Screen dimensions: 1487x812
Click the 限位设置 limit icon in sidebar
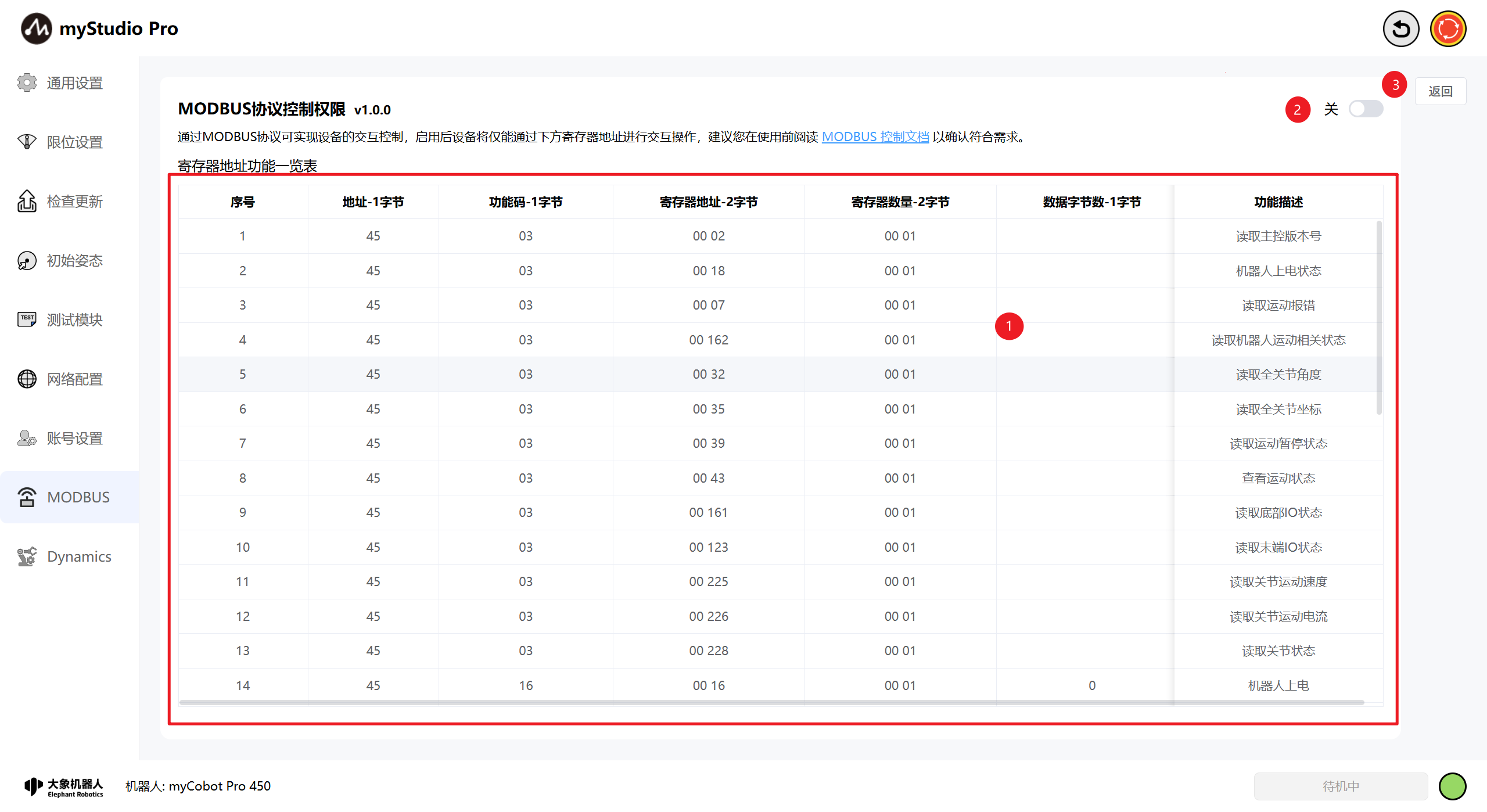click(x=27, y=142)
